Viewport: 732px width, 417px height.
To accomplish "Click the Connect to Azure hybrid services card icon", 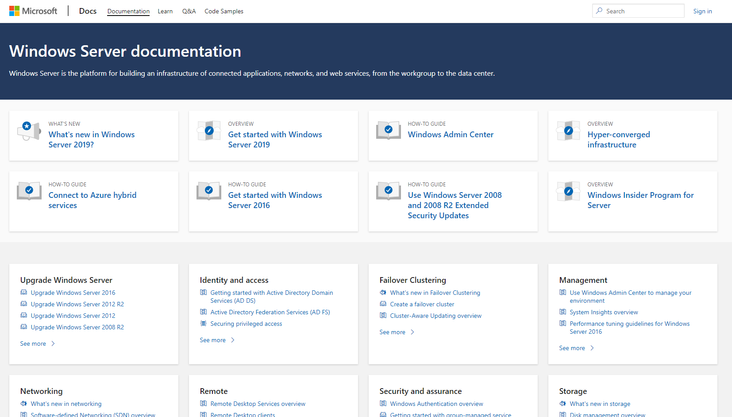I will [x=29, y=191].
